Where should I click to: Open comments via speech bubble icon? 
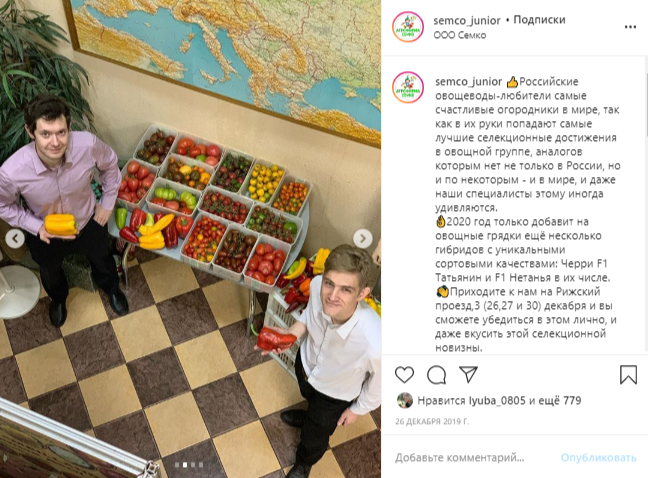click(436, 375)
